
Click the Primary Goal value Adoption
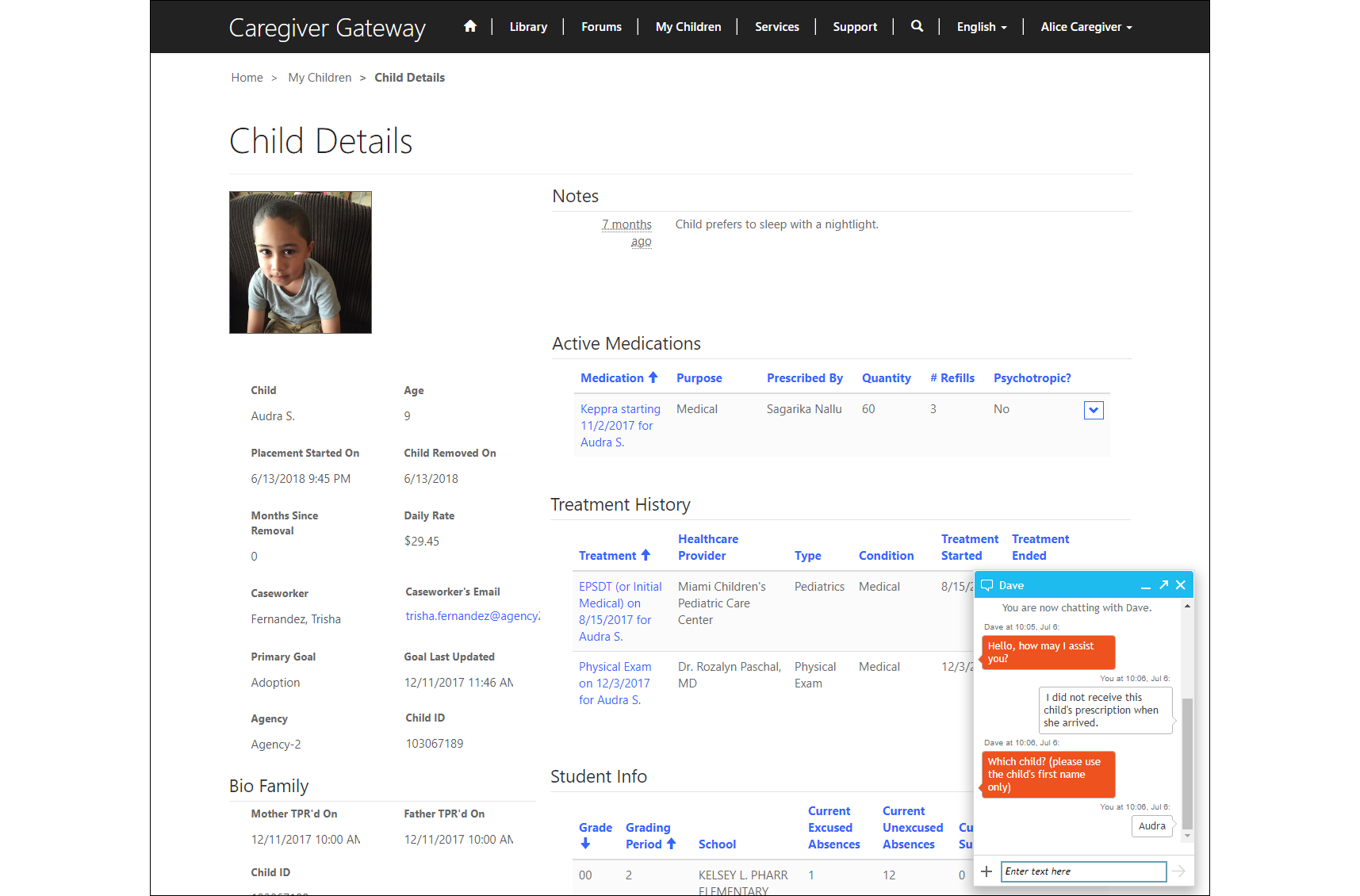tap(275, 683)
